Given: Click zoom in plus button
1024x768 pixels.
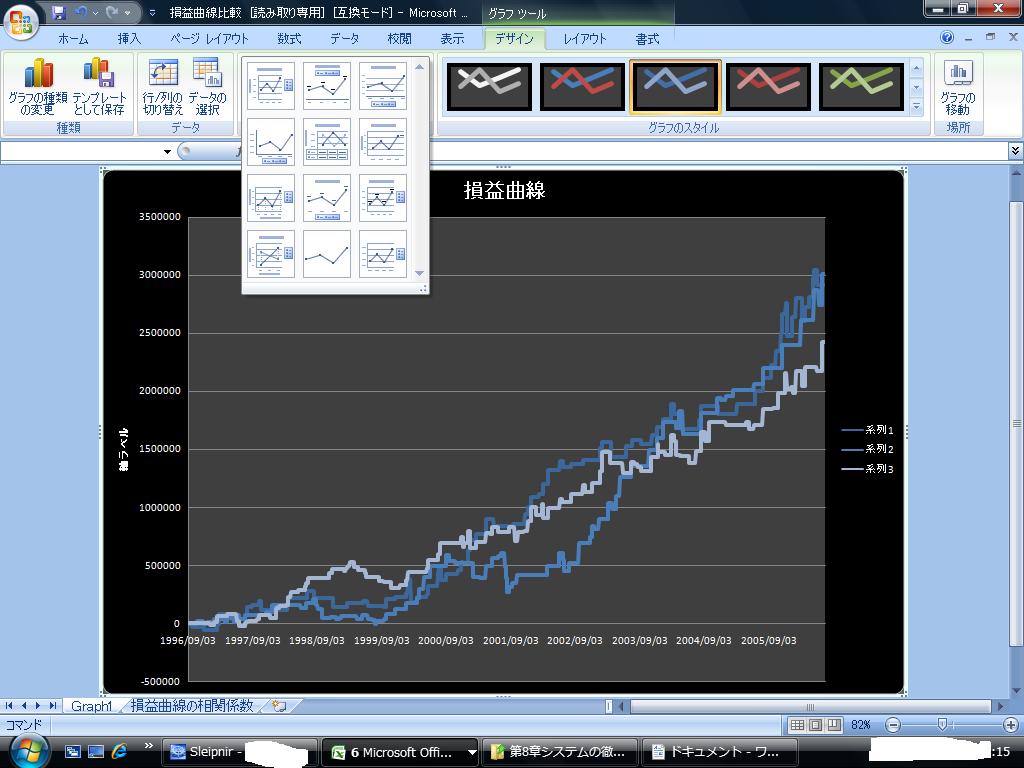Looking at the screenshot, I should click(1011, 724).
